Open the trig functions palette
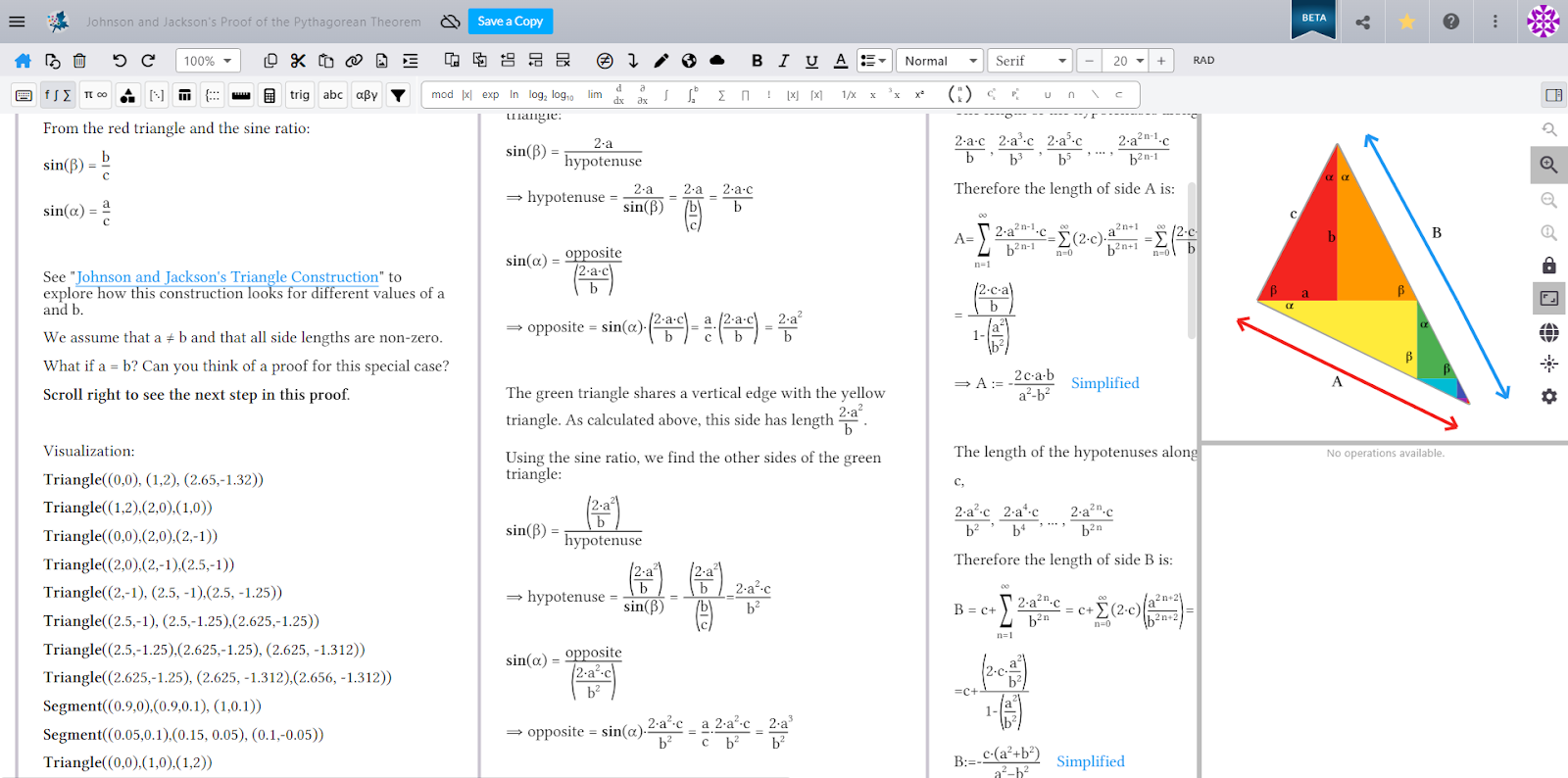 pyautogui.click(x=300, y=95)
